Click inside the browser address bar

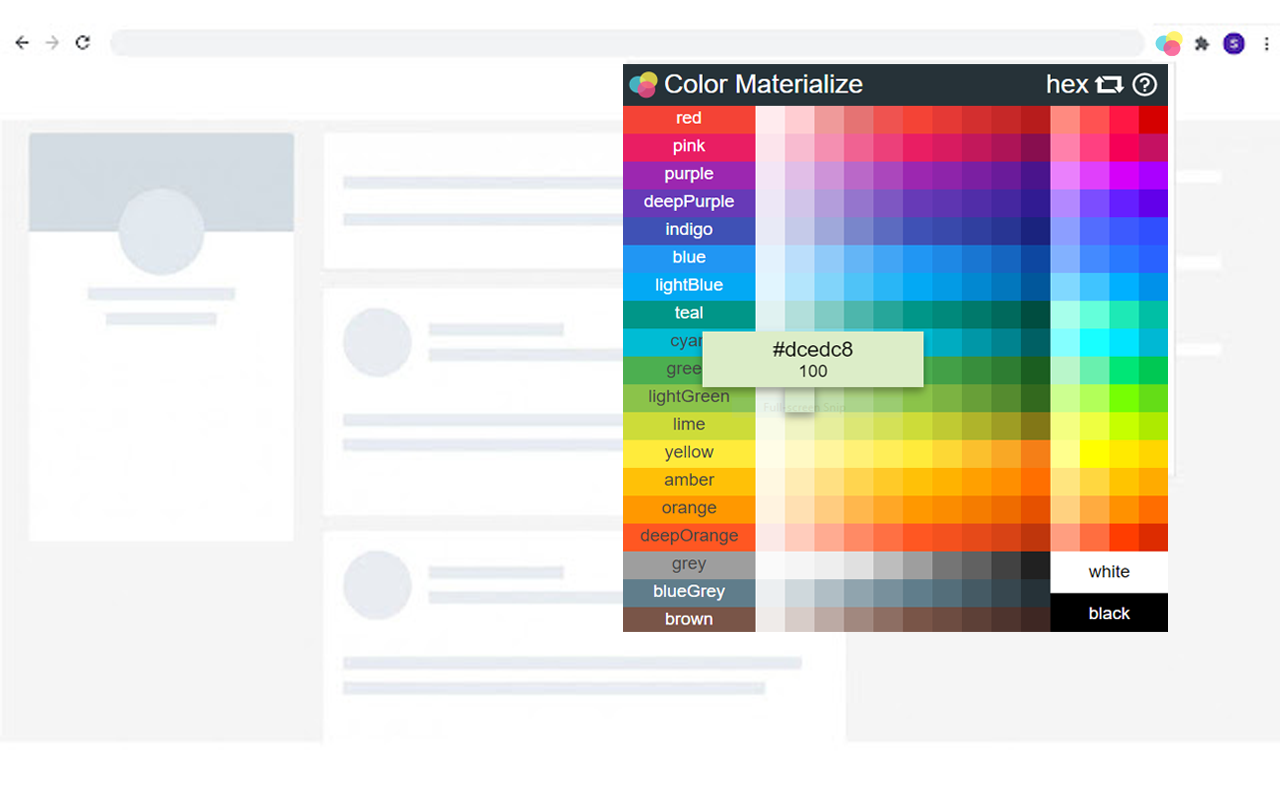[600, 42]
